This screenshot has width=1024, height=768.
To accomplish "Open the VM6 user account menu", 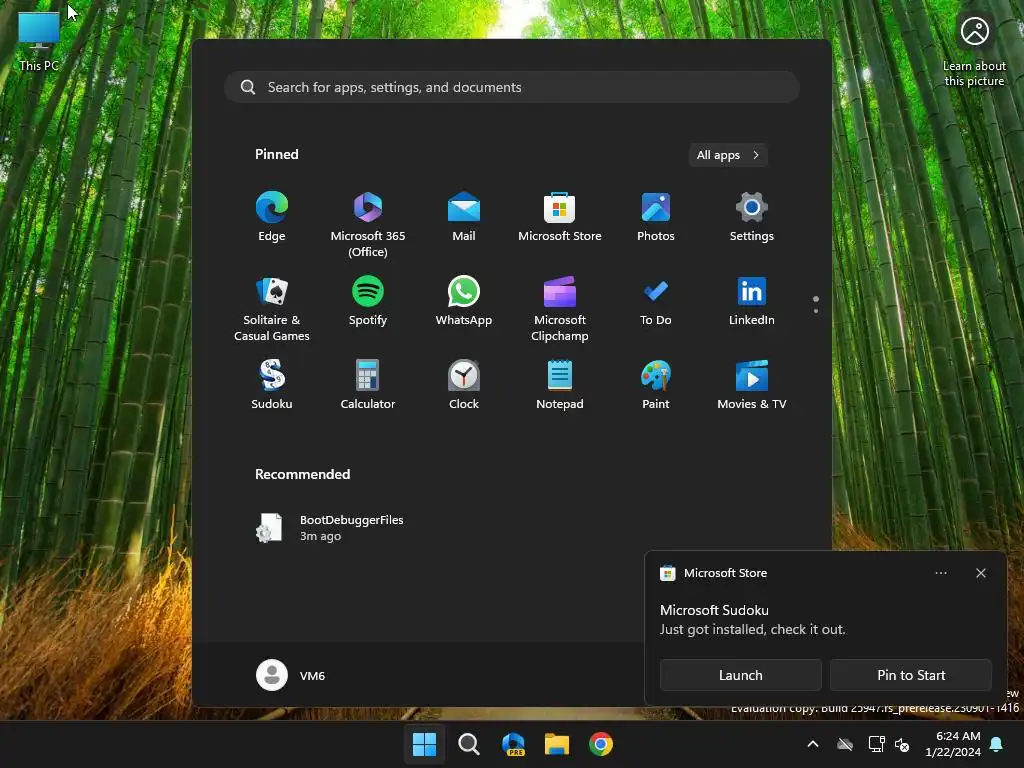I will (291, 675).
